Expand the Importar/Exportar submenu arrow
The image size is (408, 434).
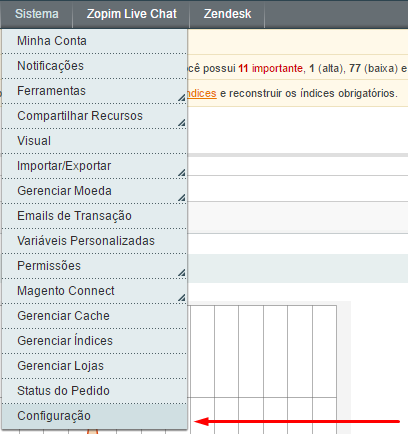181,173
